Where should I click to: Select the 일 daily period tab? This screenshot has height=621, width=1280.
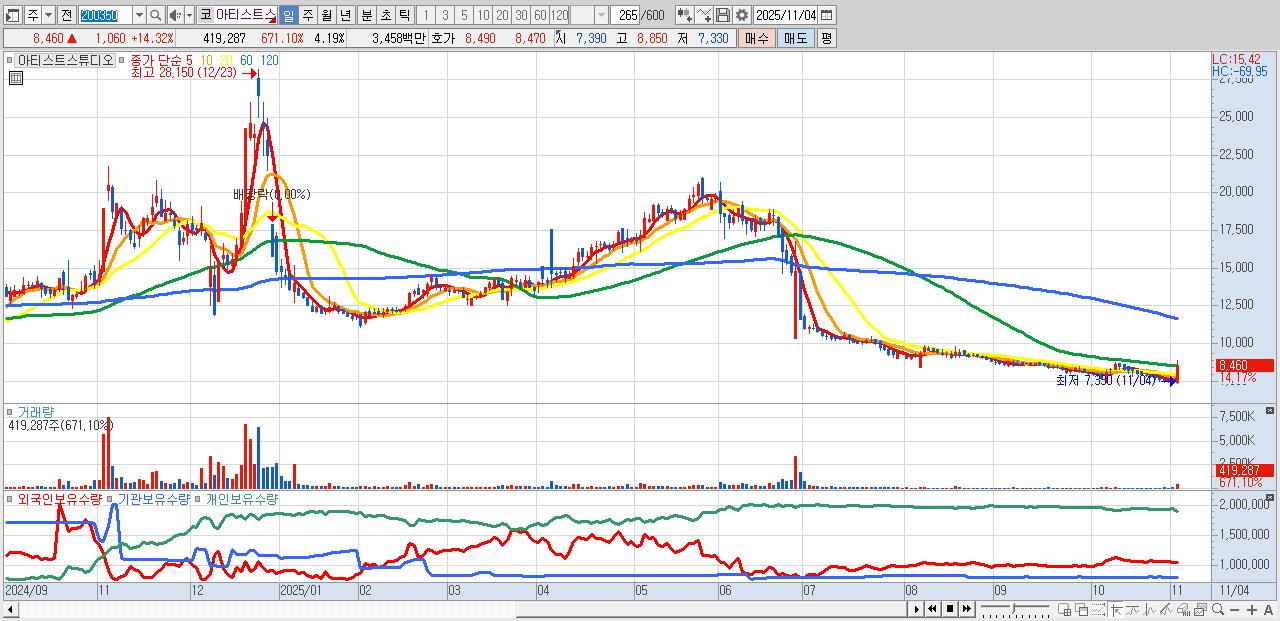click(x=288, y=15)
